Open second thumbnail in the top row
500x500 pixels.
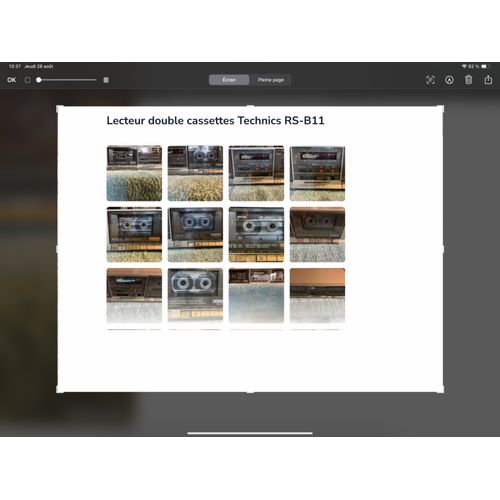pos(195,173)
